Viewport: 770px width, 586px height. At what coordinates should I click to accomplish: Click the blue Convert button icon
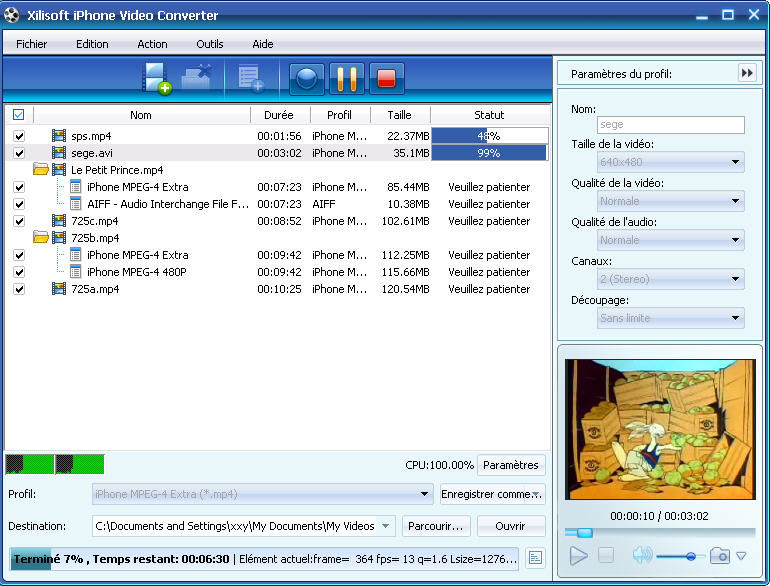[307, 79]
